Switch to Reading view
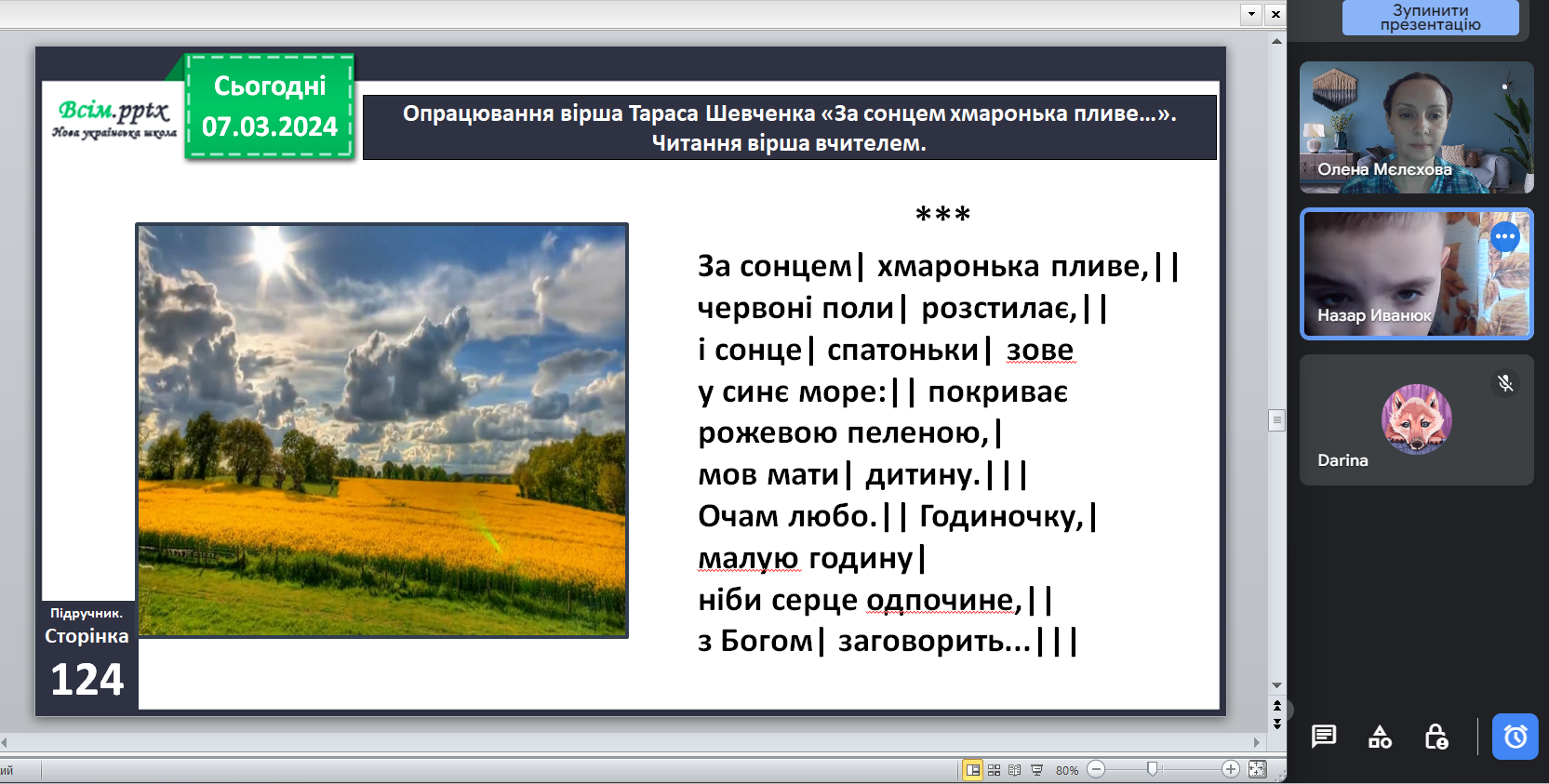This screenshot has width=1549, height=784. [x=1015, y=770]
